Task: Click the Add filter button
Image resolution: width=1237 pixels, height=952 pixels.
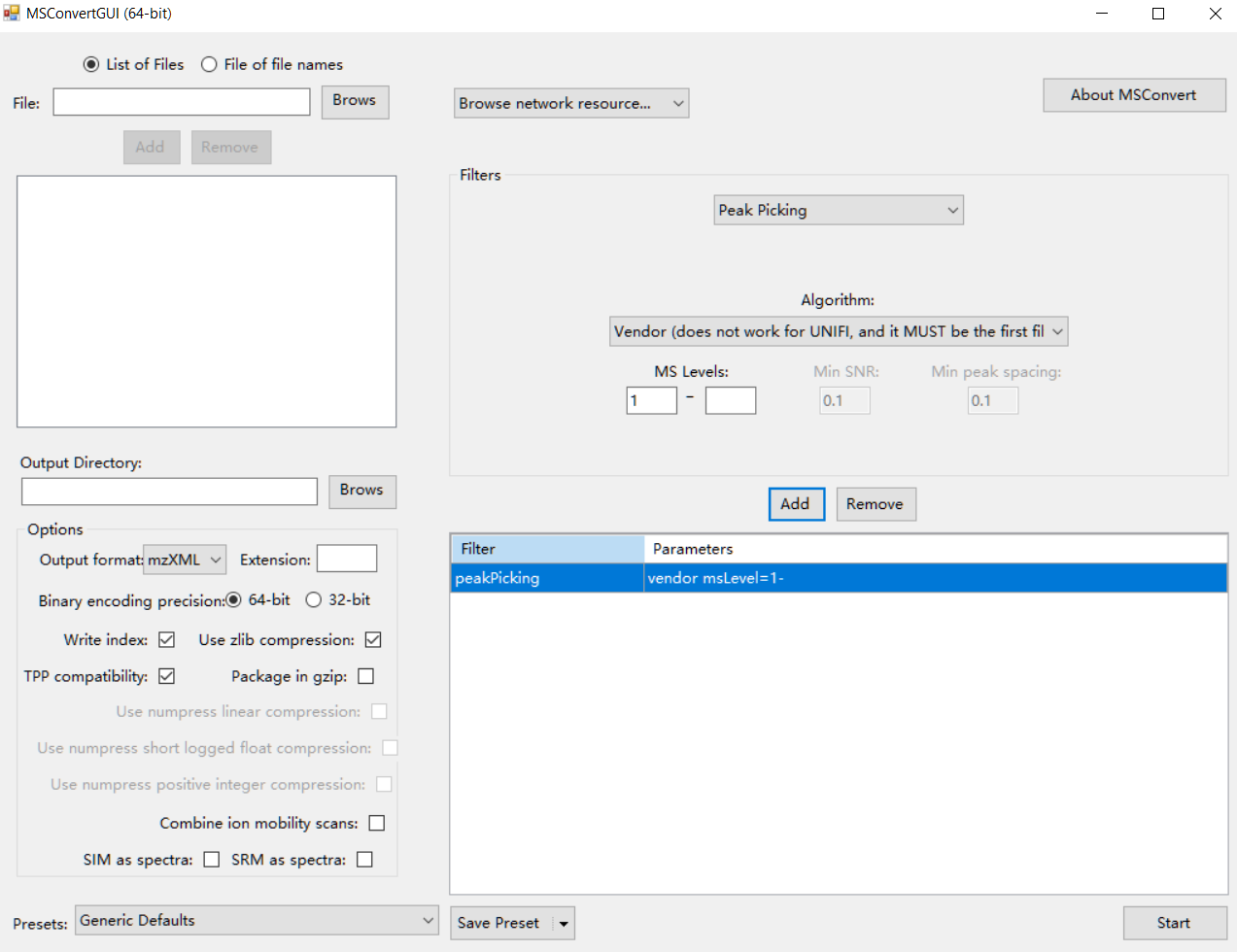Action: 796,504
